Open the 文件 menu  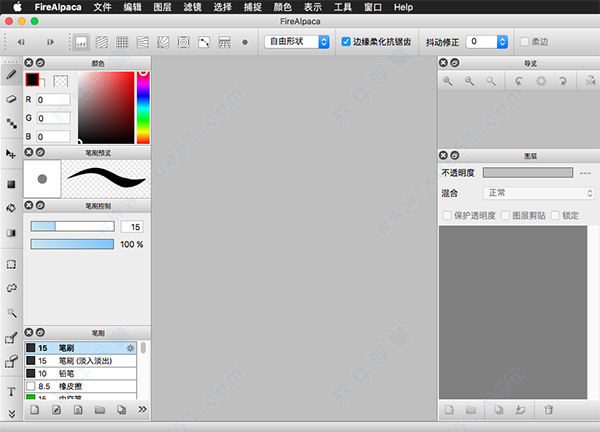102,7
